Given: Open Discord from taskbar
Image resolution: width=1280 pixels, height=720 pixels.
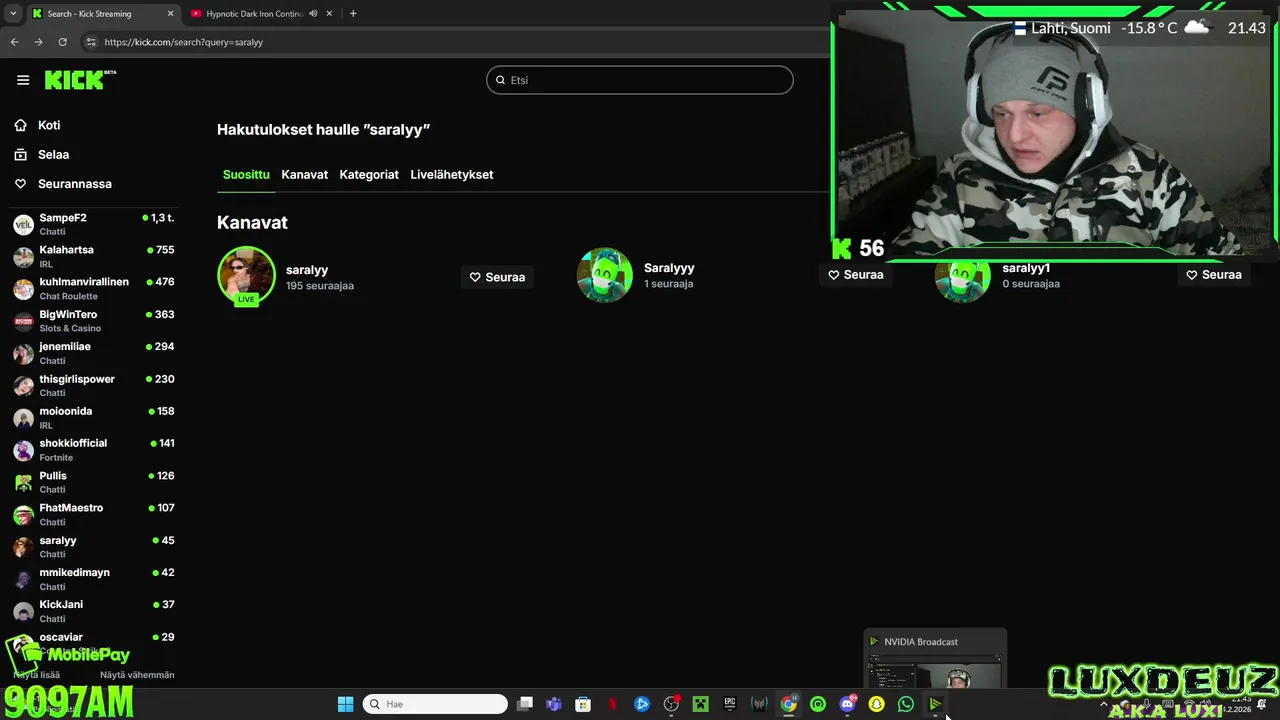Looking at the screenshot, I should coord(848,704).
